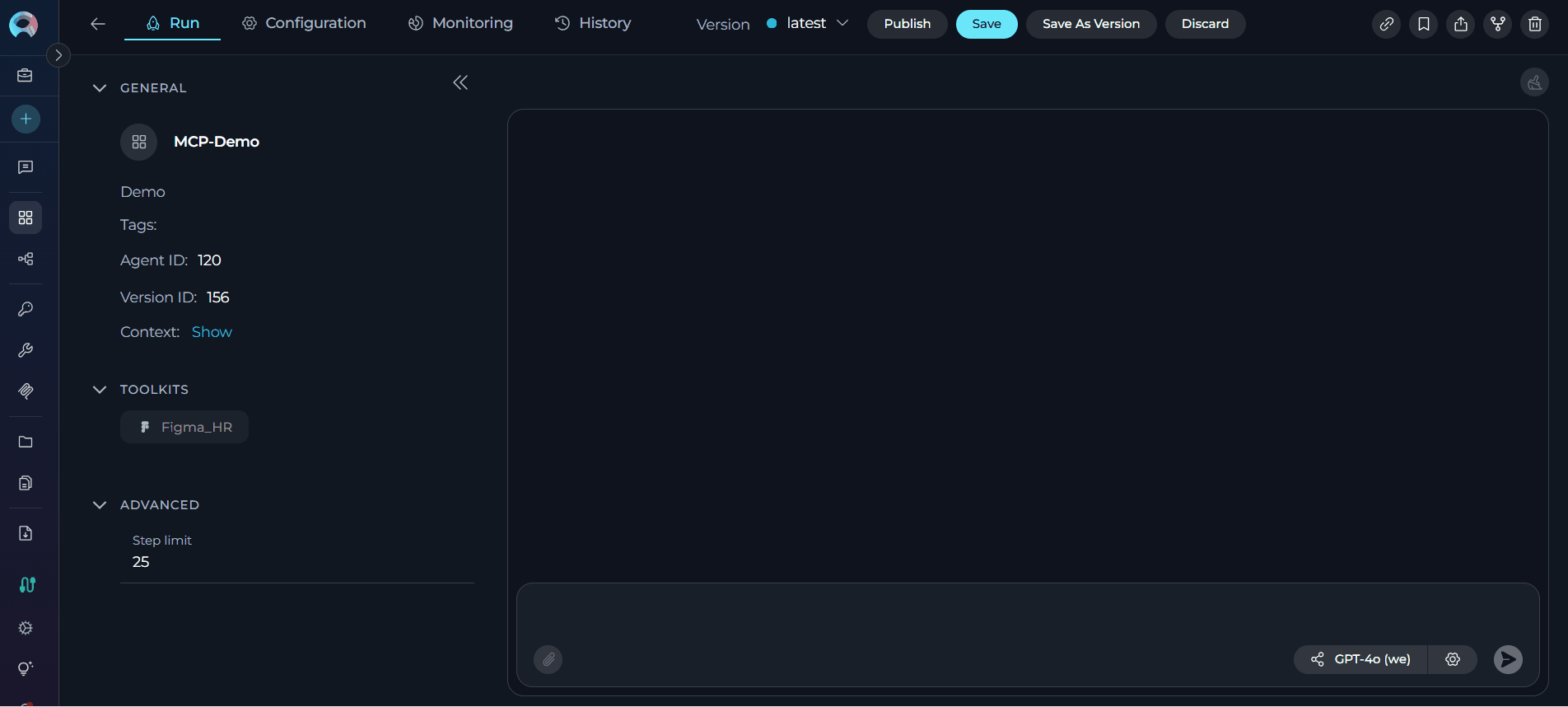The width and height of the screenshot is (1568, 707).
Task: Click Save As Version button
Action: tap(1091, 24)
